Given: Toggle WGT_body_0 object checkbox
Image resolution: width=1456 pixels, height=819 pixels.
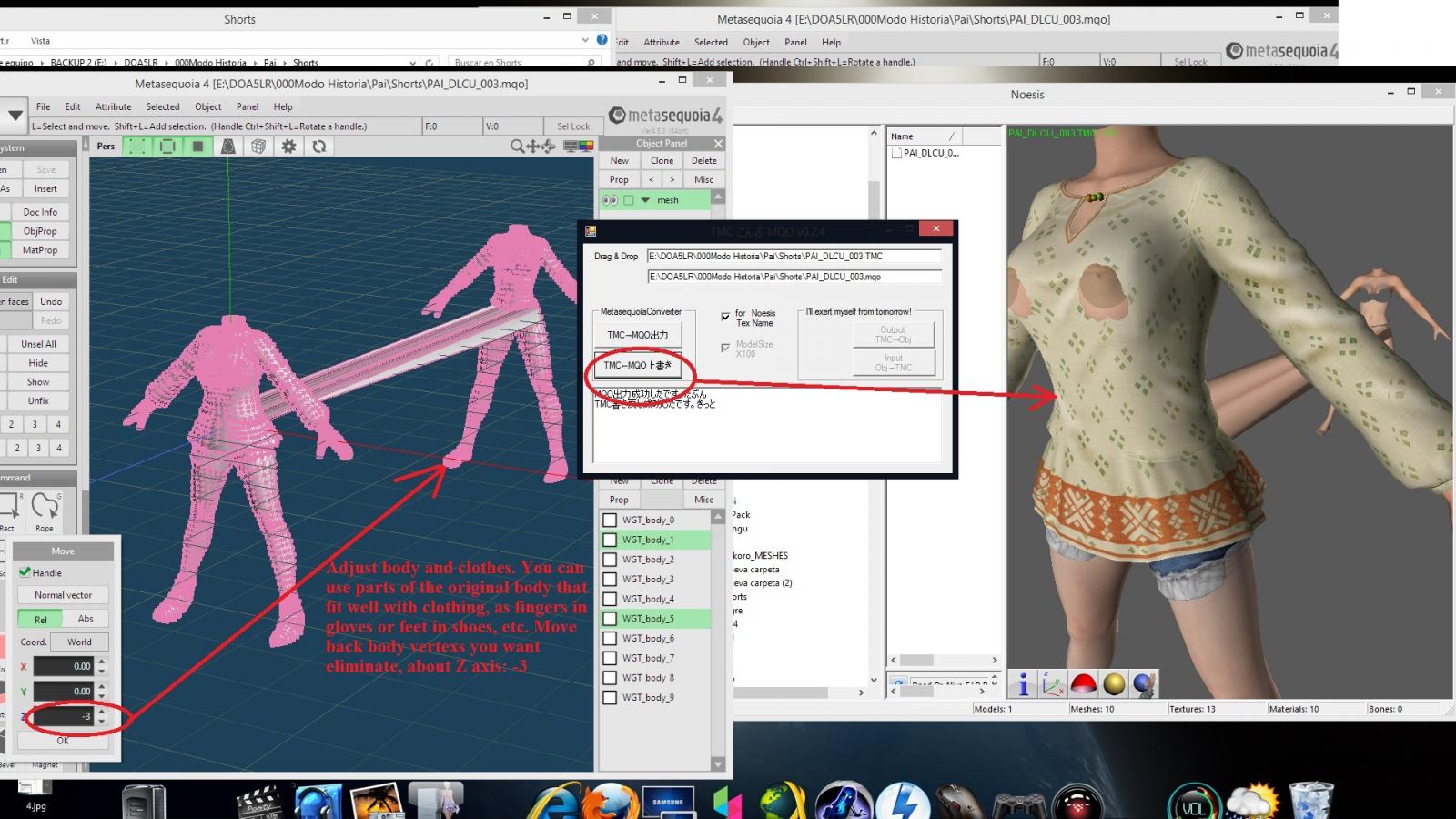Looking at the screenshot, I should (610, 521).
